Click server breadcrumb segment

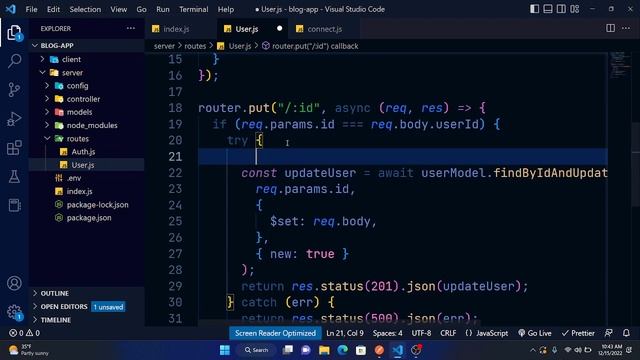[x=164, y=46]
